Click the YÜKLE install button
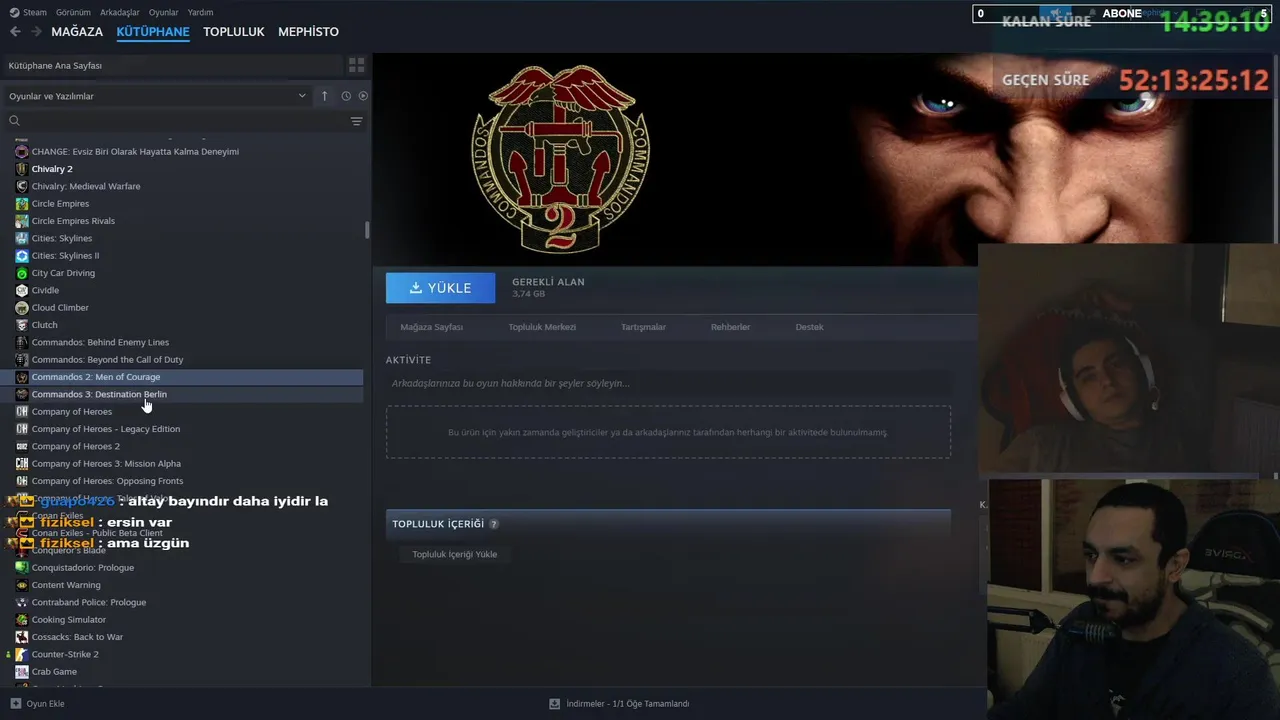1280x720 pixels. tap(440, 288)
